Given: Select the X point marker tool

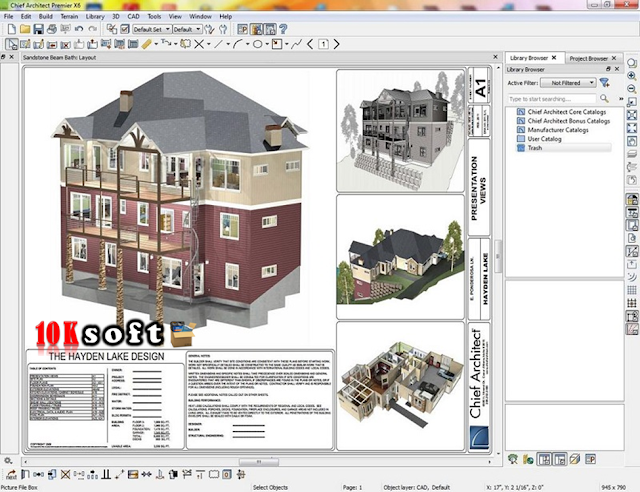Looking at the screenshot, I should coord(199,44).
